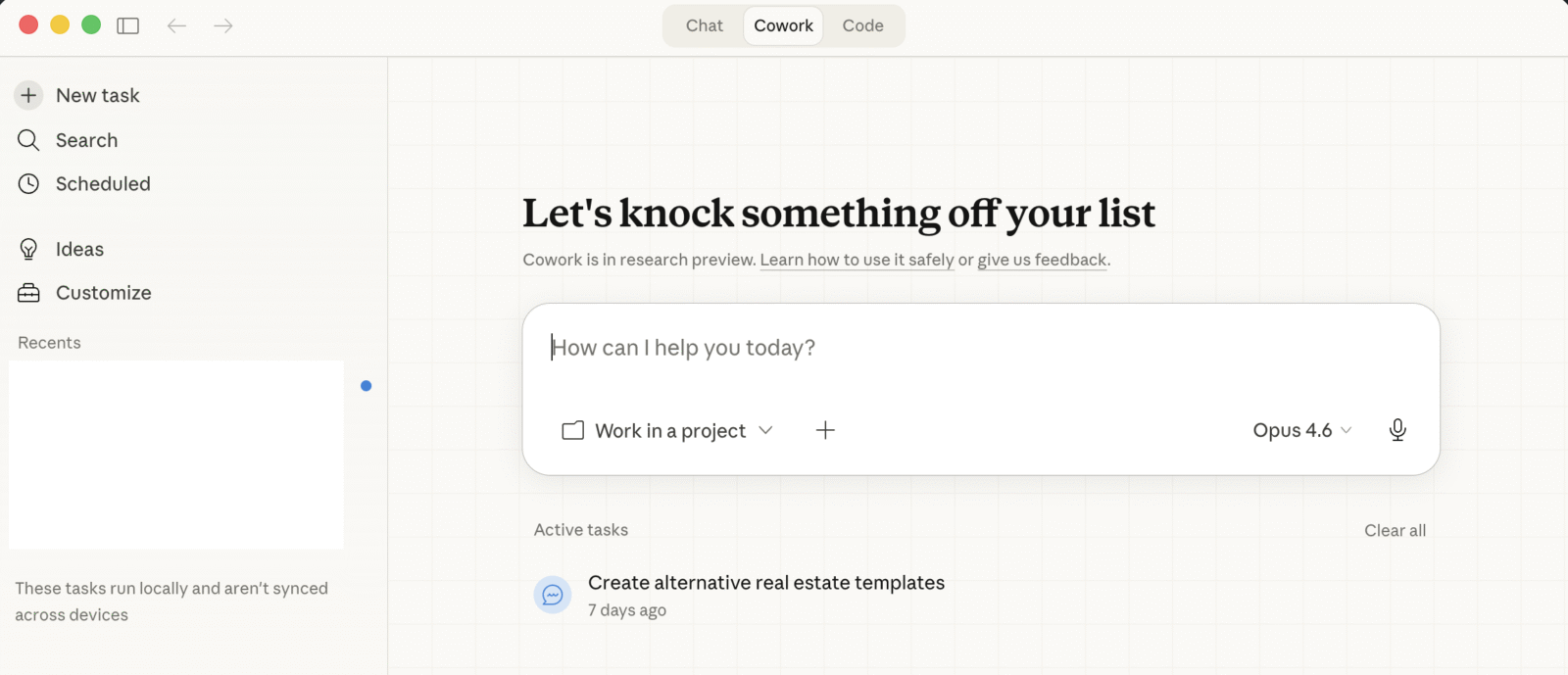This screenshot has width=1568, height=675.
Task: Click the back navigation arrow
Action: point(176,25)
